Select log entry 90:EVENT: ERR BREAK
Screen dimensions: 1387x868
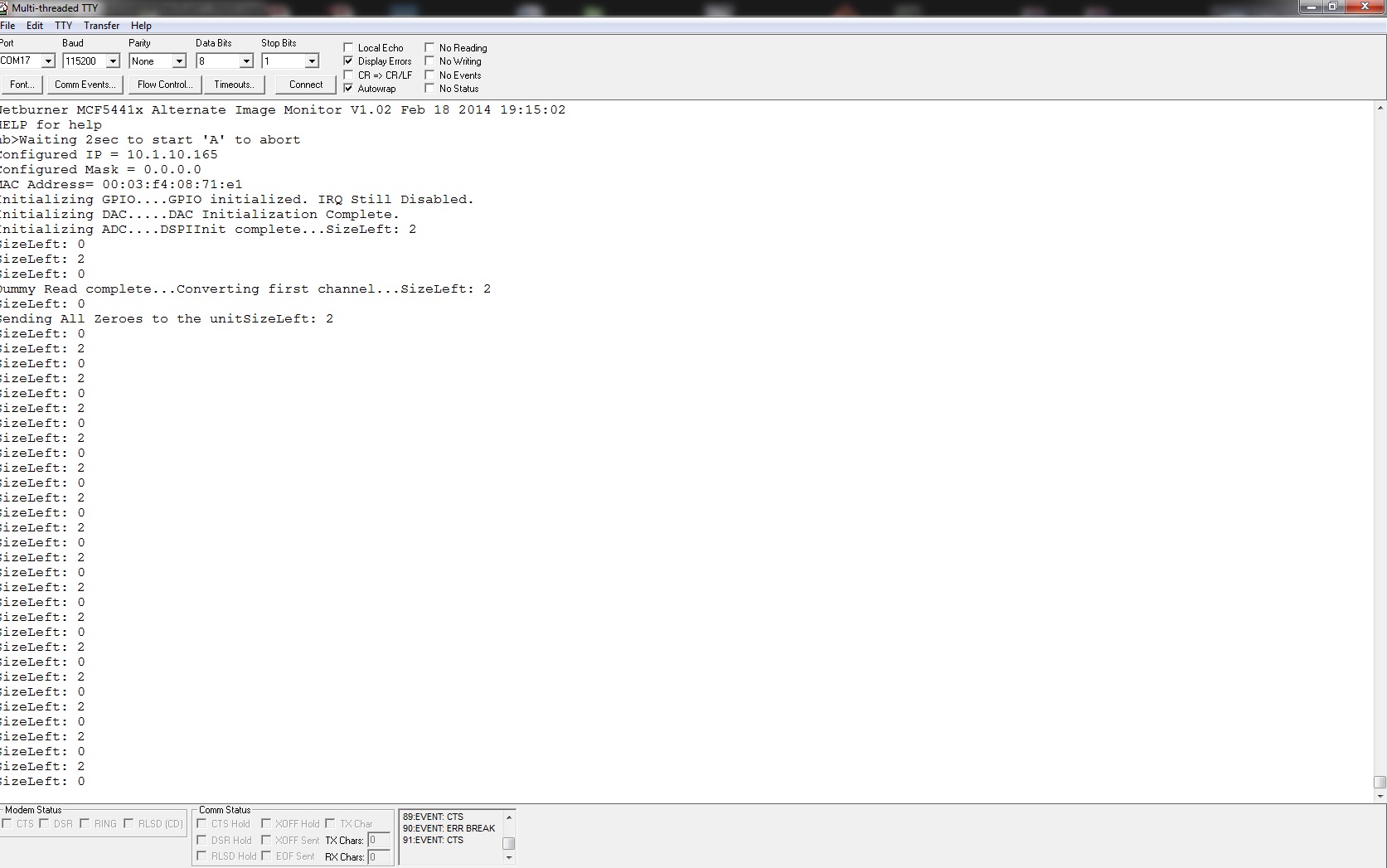[x=449, y=828]
